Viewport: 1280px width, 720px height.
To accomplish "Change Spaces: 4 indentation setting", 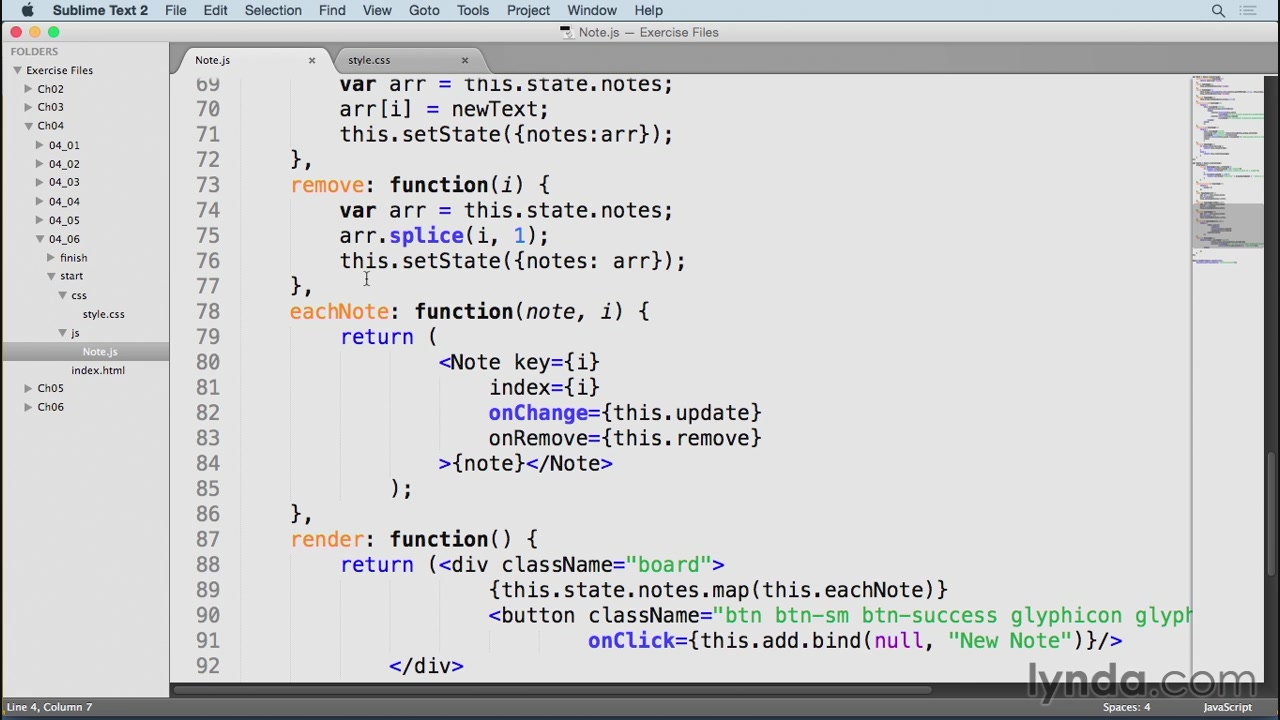I will pos(1127,707).
